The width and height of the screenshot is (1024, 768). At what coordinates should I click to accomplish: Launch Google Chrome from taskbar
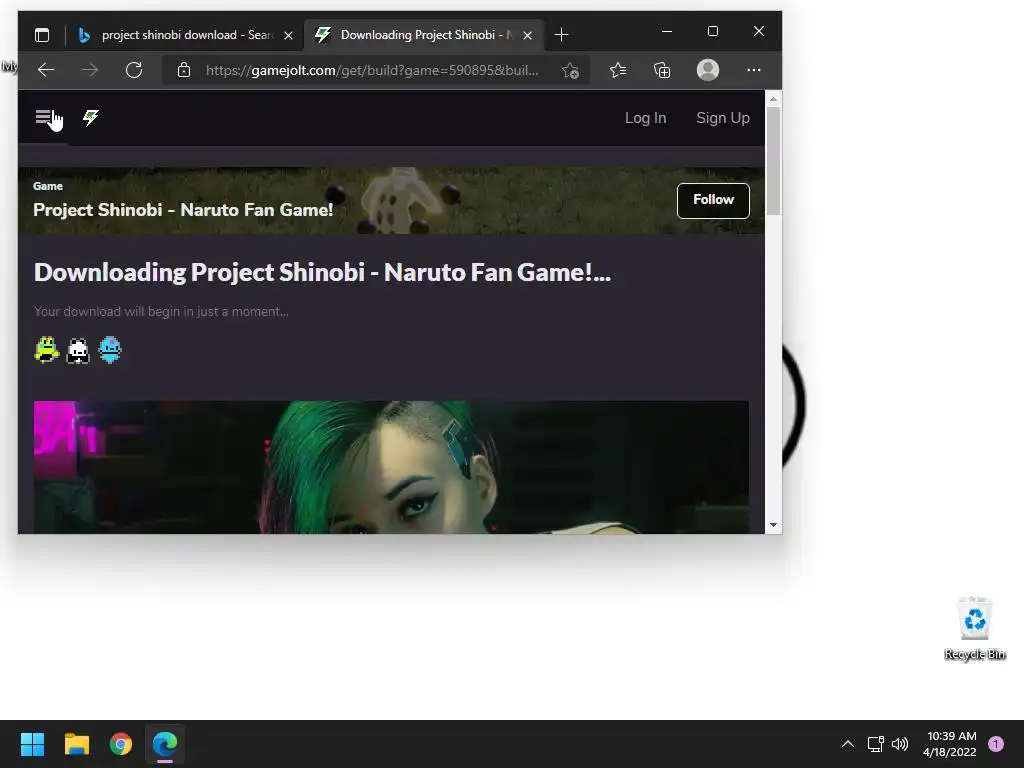click(x=121, y=744)
